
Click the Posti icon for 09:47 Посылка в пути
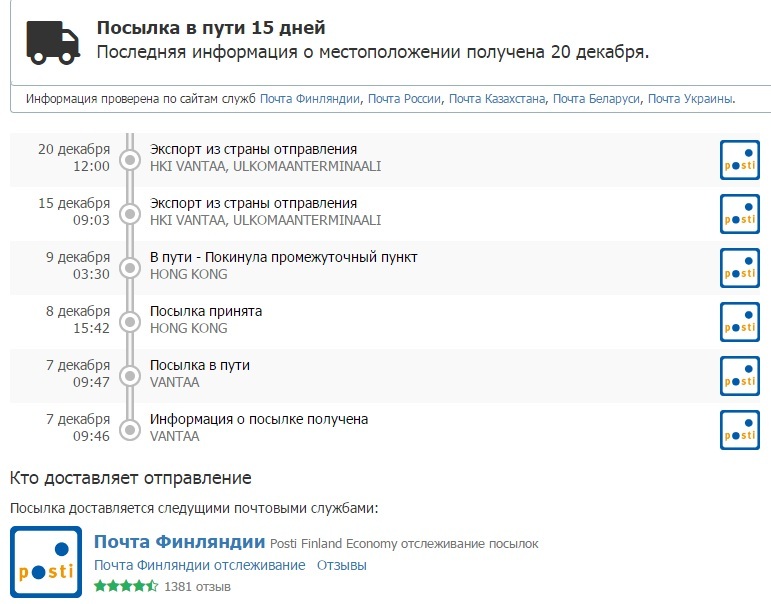tap(740, 376)
